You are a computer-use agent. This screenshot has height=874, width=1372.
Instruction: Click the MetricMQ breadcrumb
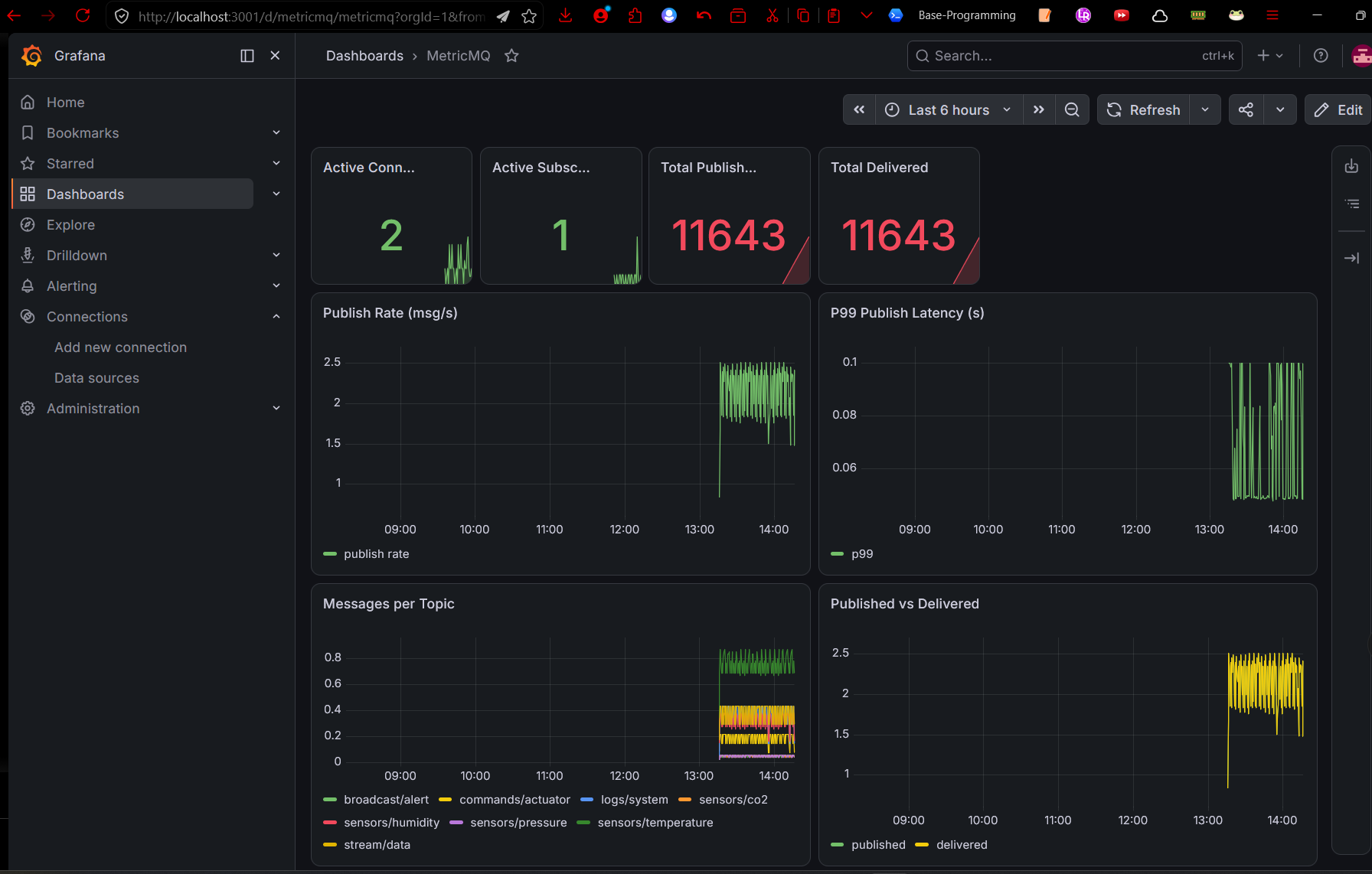click(x=458, y=56)
